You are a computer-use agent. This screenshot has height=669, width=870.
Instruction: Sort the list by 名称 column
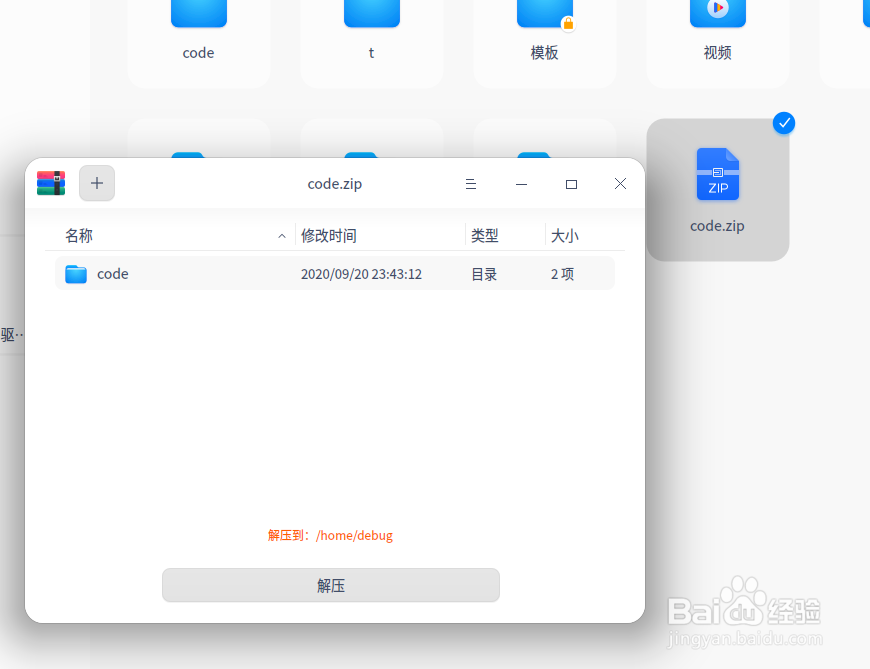click(x=79, y=236)
